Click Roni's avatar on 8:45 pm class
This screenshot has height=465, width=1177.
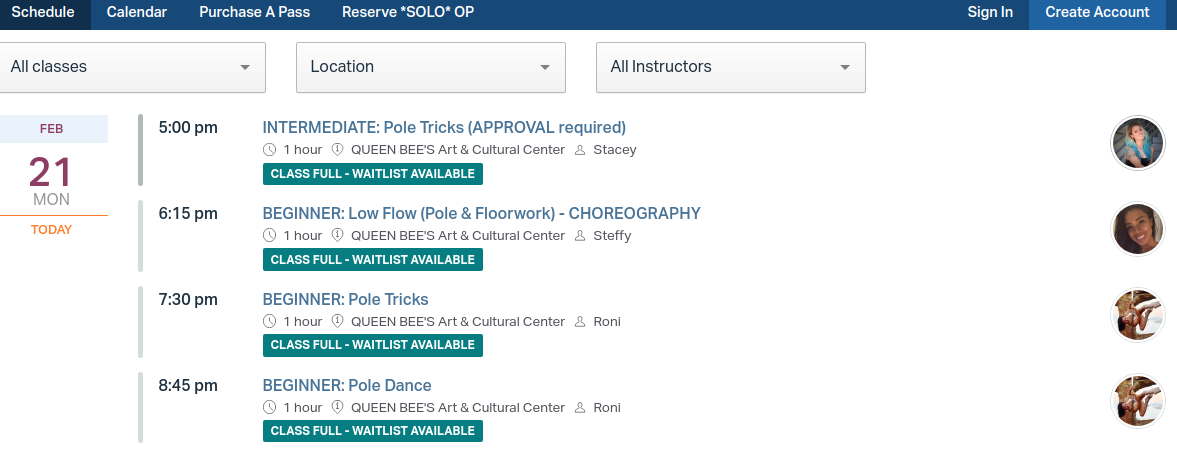click(x=1138, y=401)
